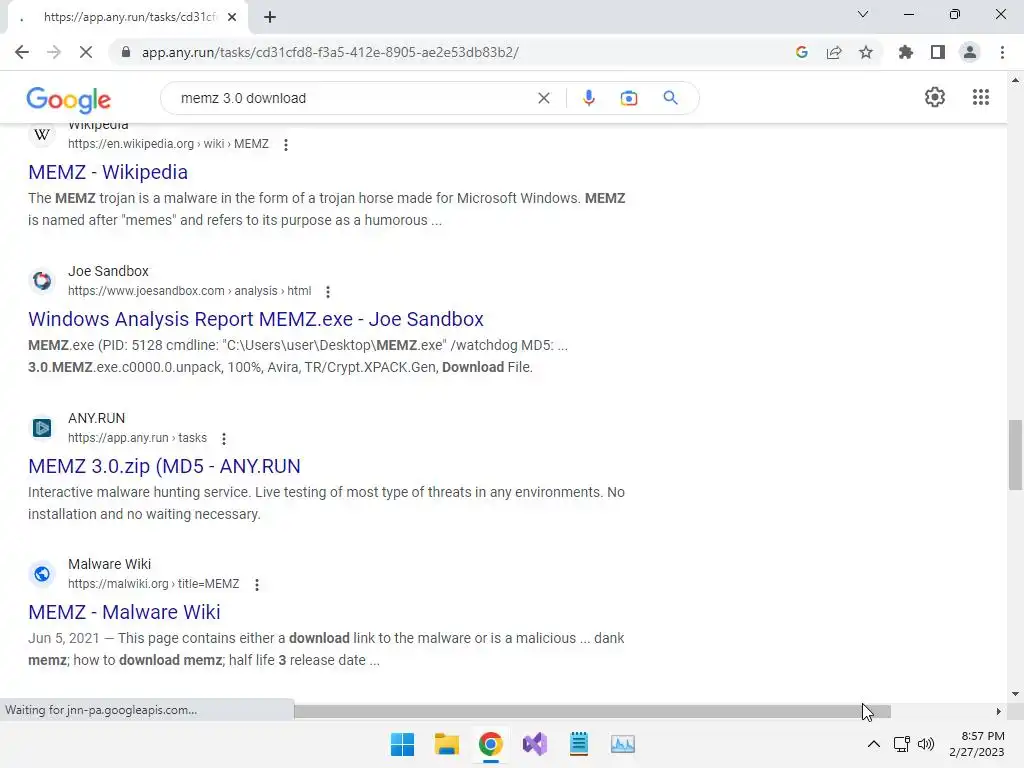
Task: Select the app.any.run browser tab
Action: (128, 17)
